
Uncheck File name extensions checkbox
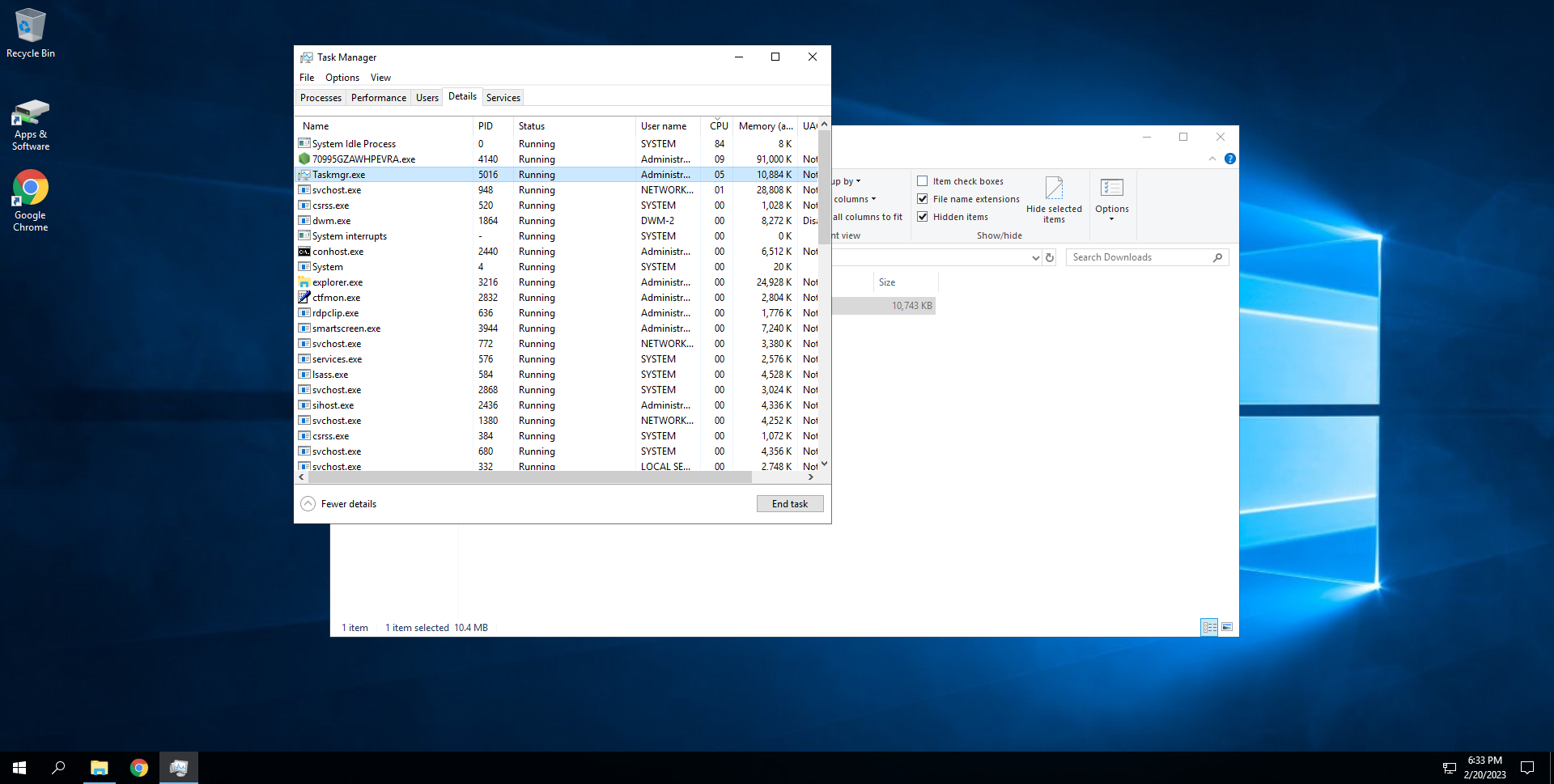tap(922, 199)
